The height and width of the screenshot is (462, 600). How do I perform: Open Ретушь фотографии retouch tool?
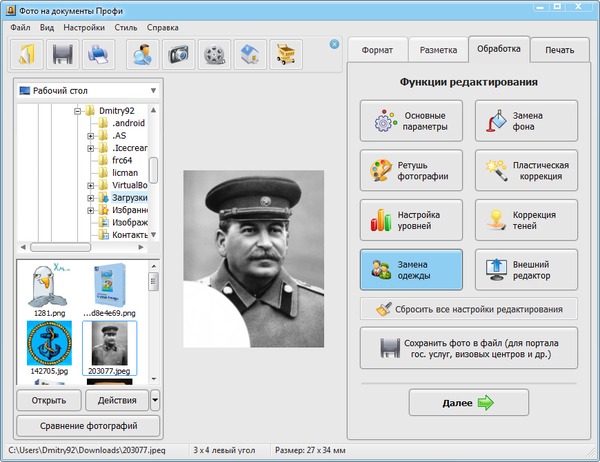pos(411,171)
